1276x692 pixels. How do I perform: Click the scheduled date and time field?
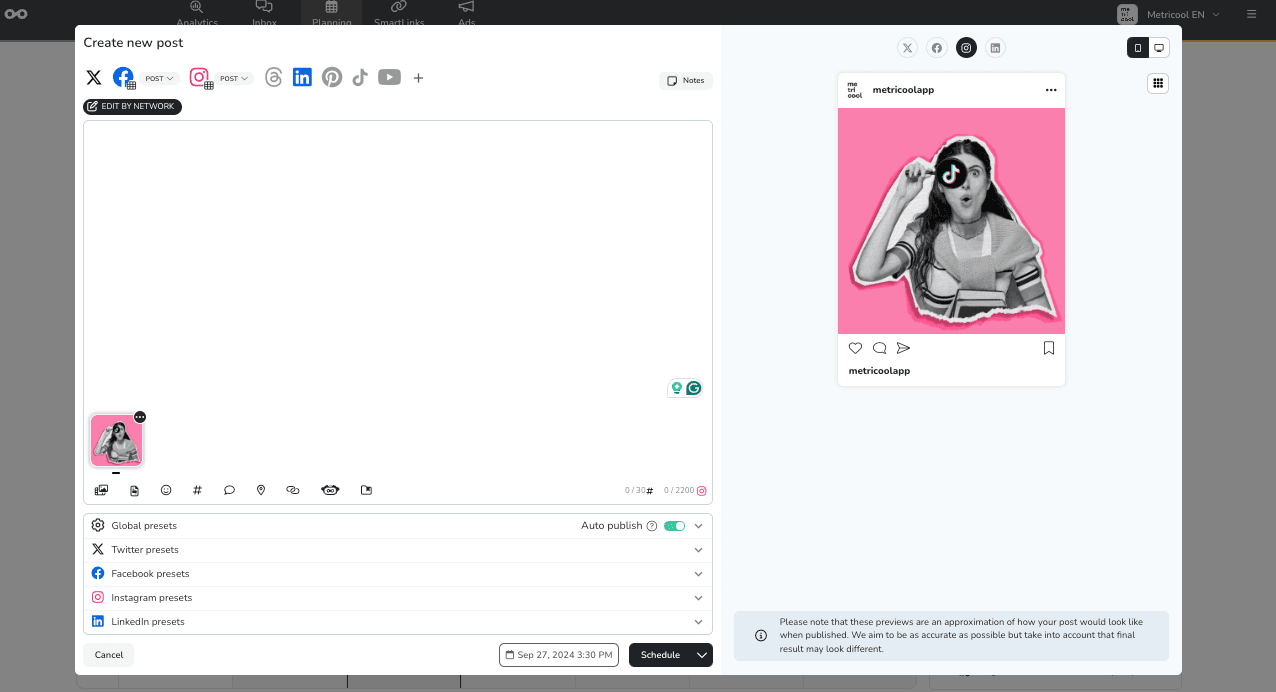558,655
